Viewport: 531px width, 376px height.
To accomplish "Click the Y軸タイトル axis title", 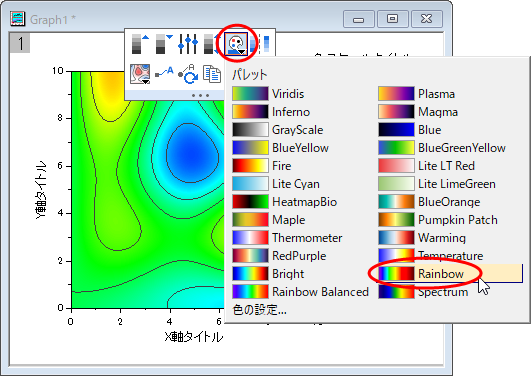I will point(40,190).
